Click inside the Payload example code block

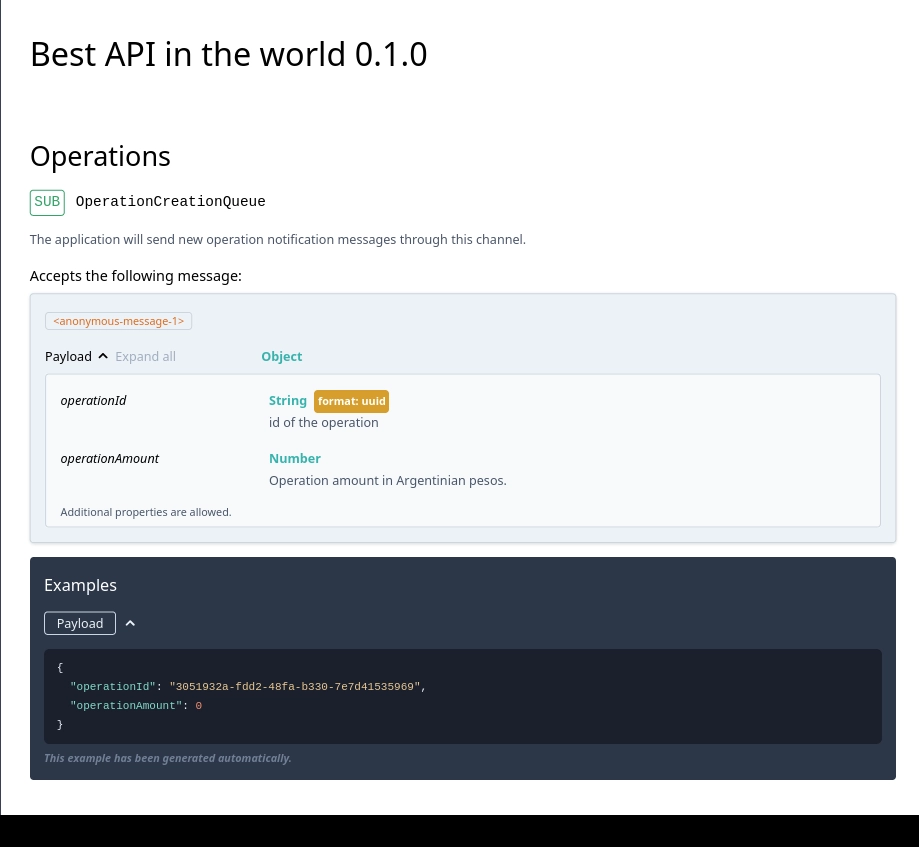point(460,696)
